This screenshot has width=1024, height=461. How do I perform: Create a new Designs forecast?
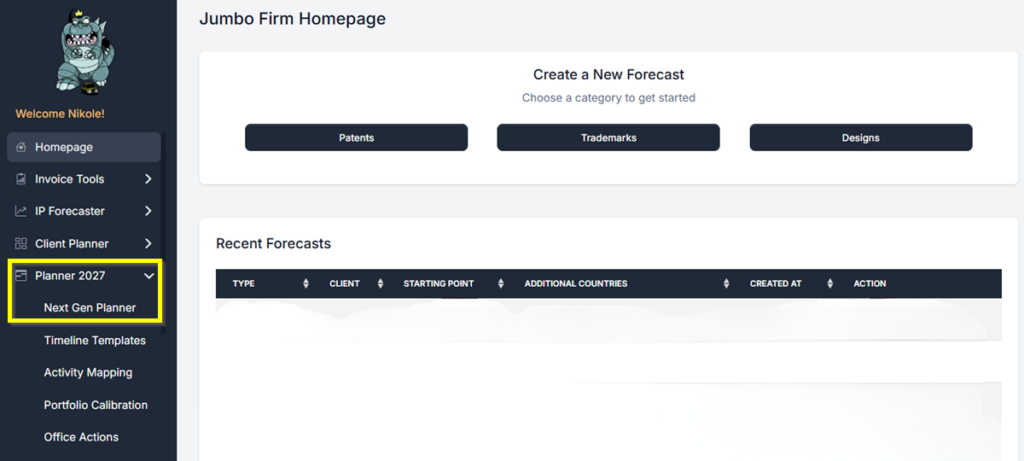(861, 138)
